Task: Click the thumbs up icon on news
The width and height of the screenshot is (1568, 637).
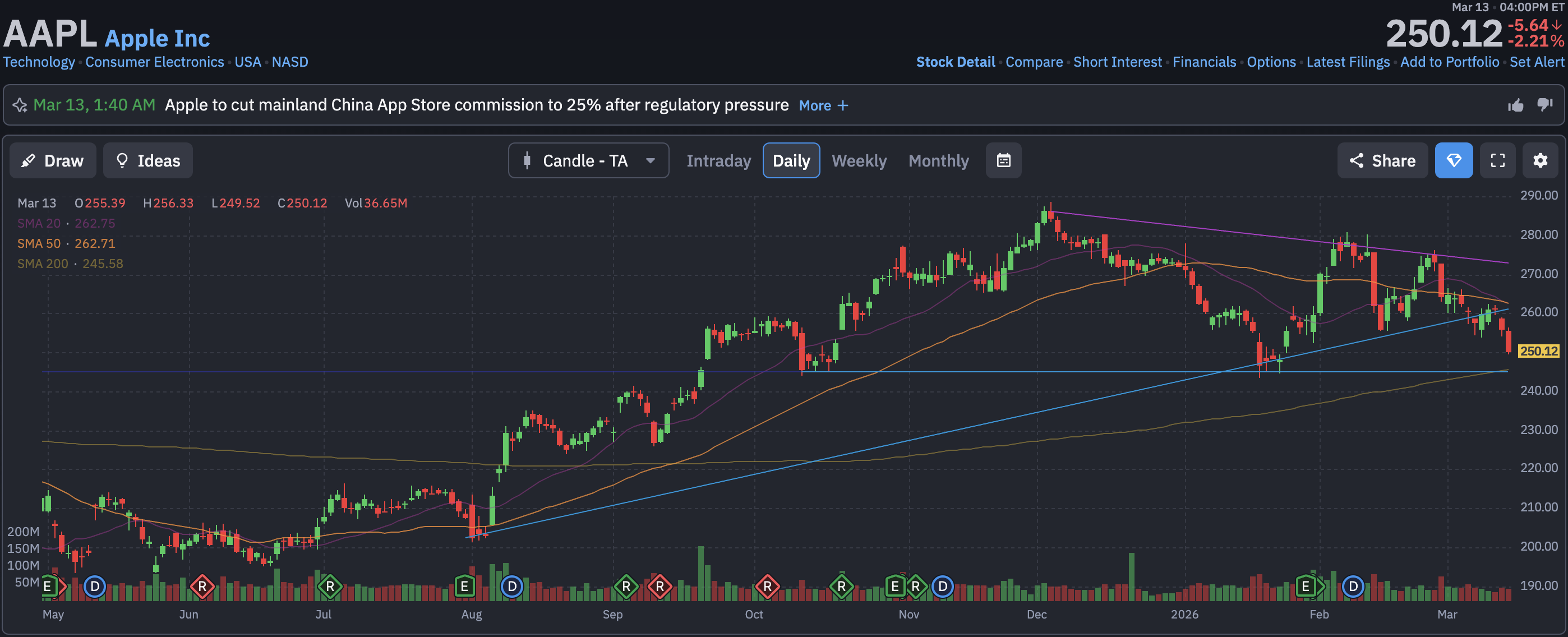Action: [x=1515, y=105]
